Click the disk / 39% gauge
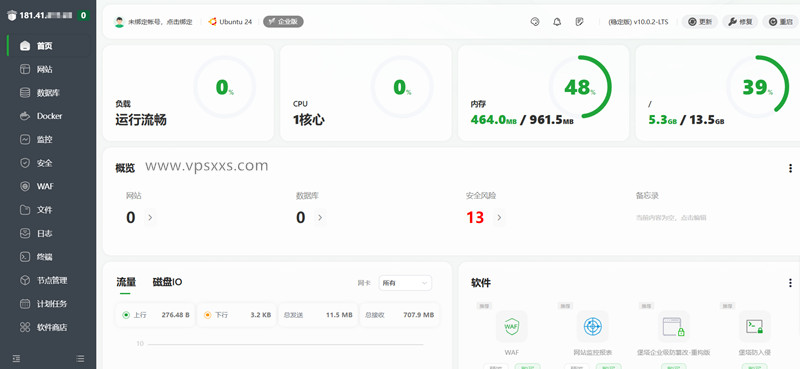Viewport: 800px width, 369px height. point(758,87)
